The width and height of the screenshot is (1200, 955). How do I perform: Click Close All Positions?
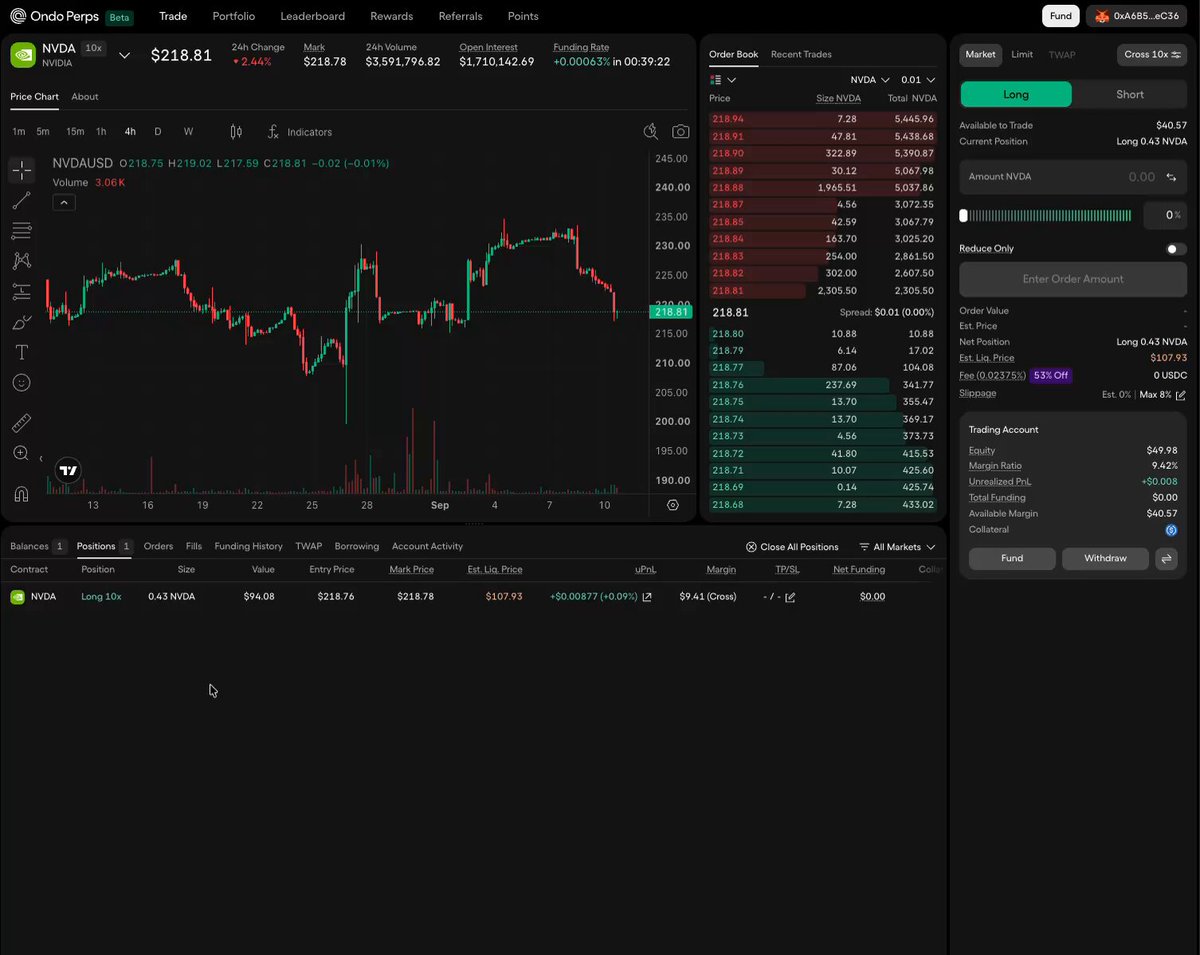pos(792,547)
